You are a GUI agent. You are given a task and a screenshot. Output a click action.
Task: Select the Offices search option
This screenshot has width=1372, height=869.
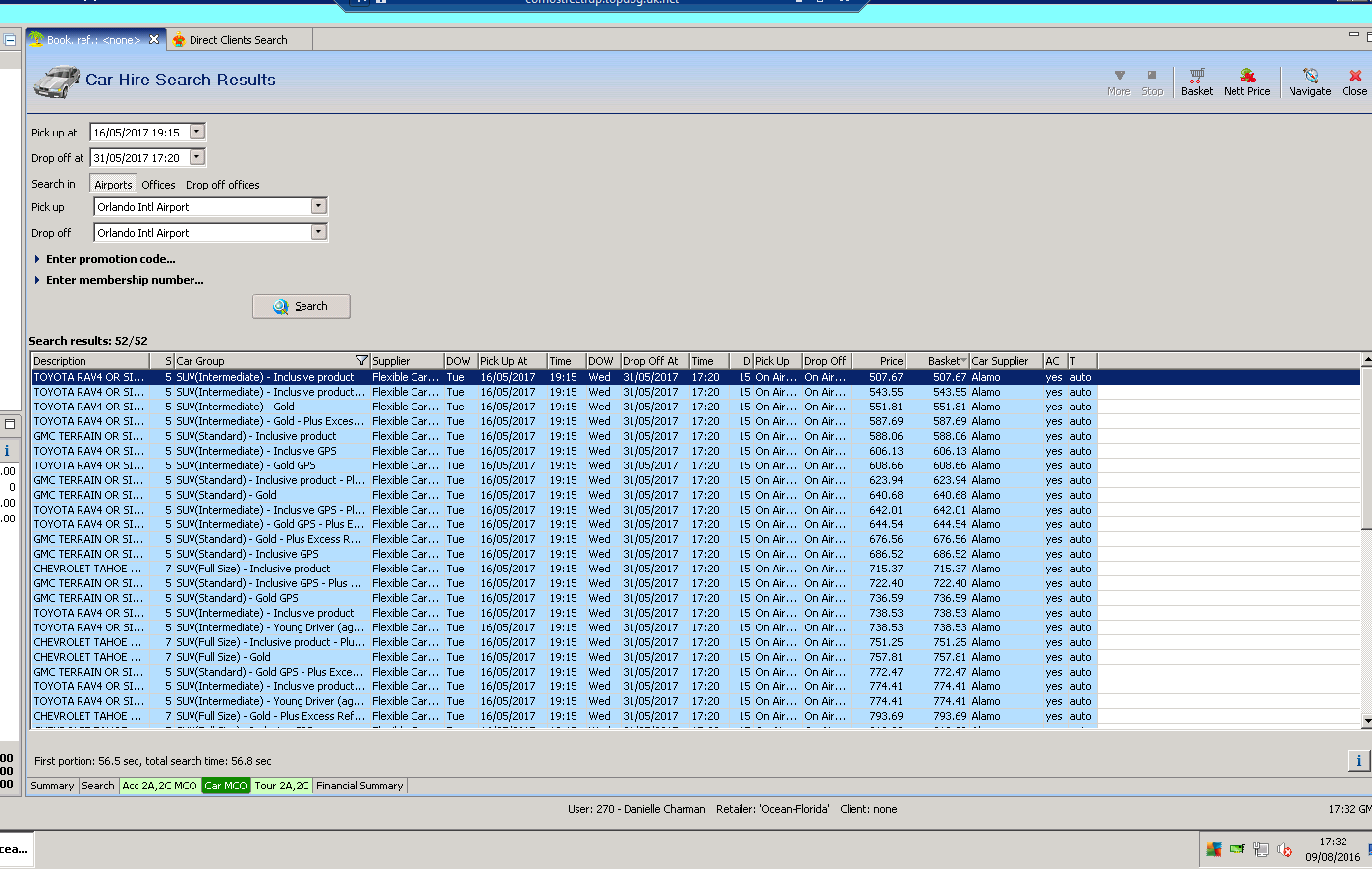pyautogui.click(x=158, y=185)
